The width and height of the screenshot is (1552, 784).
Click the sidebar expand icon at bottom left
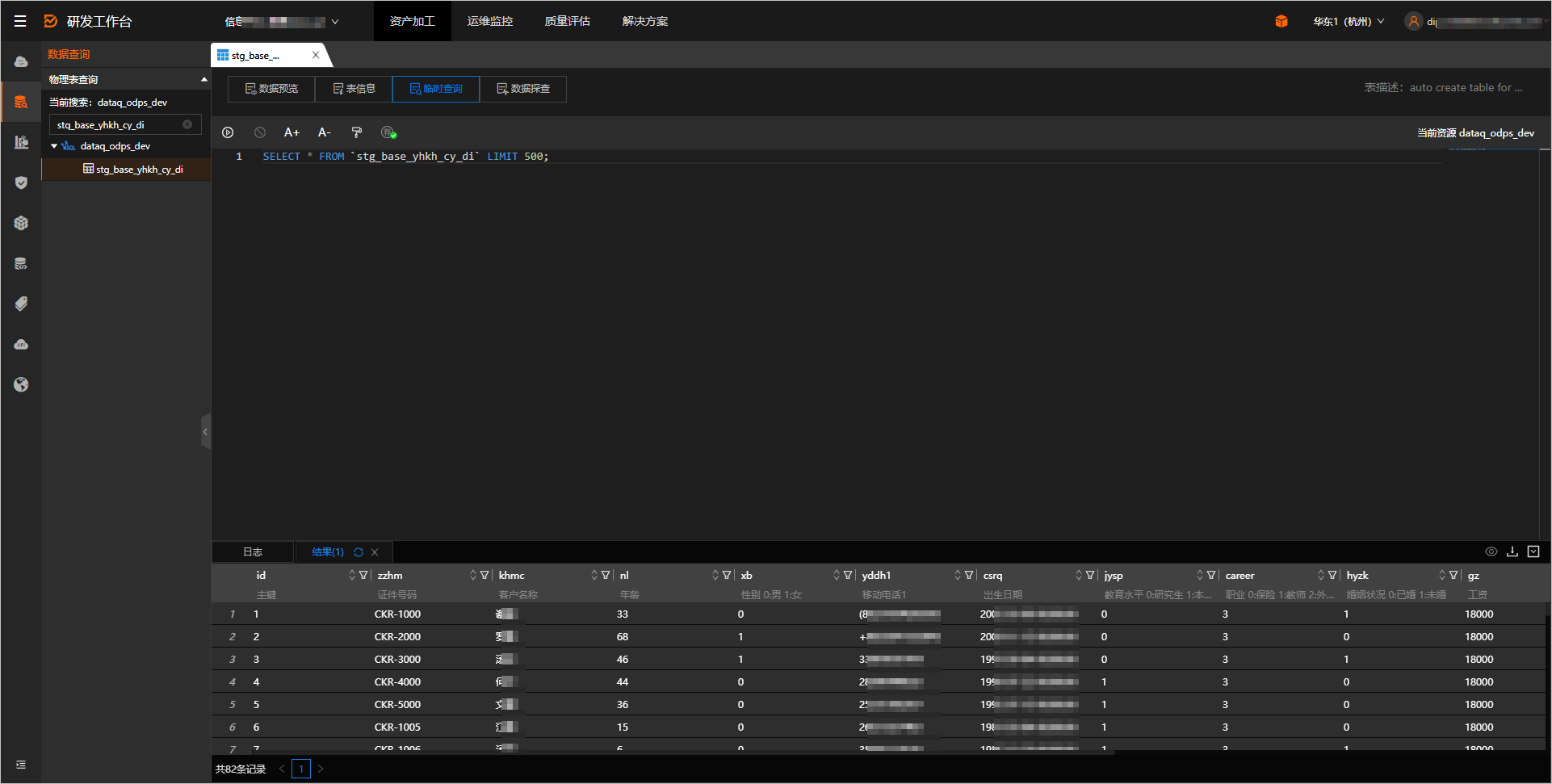pyautogui.click(x=21, y=765)
